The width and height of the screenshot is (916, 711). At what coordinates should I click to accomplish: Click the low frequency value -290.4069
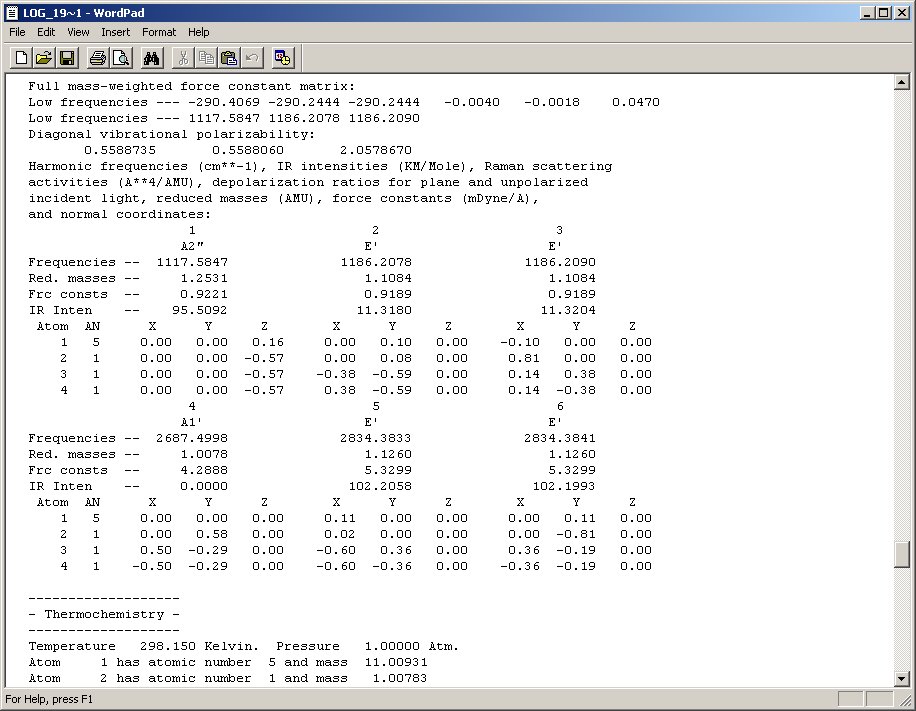(x=224, y=102)
